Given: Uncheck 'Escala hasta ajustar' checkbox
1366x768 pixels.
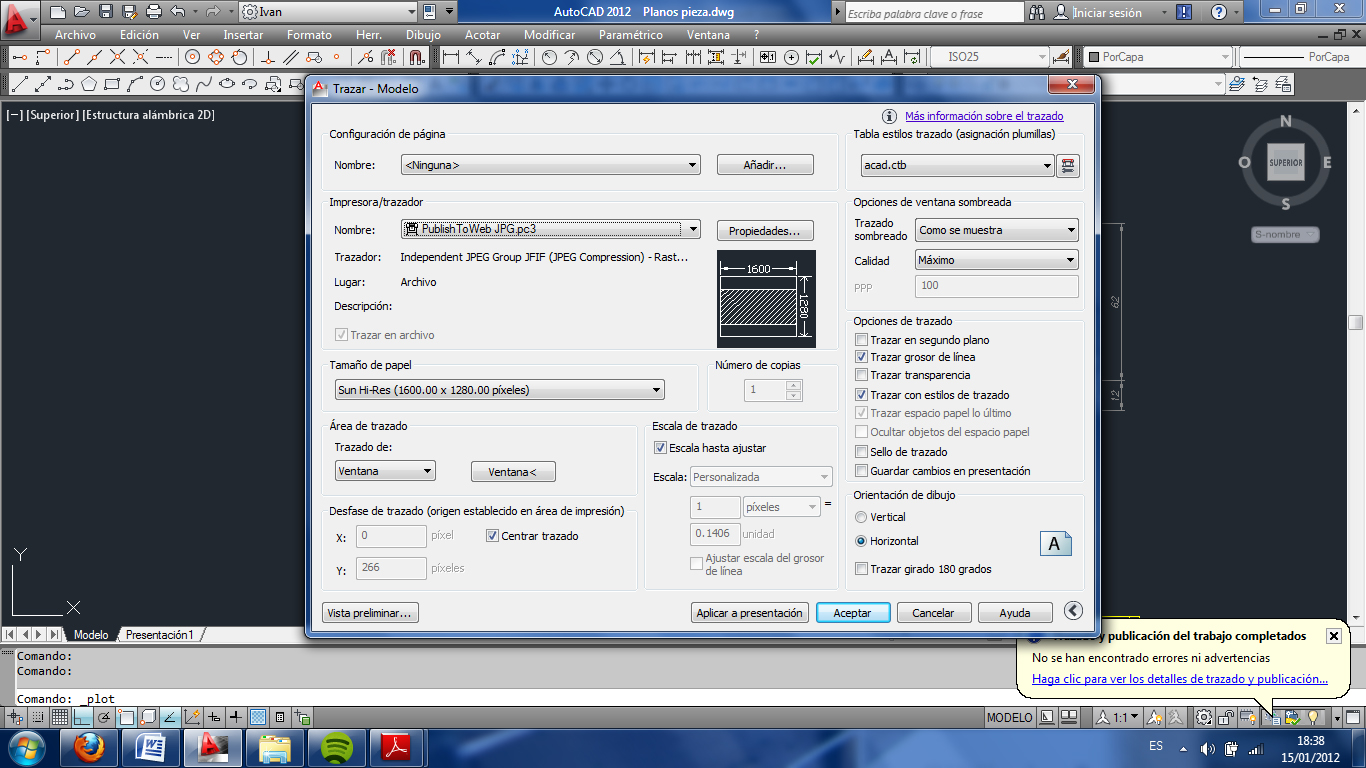Looking at the screenshot, I should click(x=660, y=448).
